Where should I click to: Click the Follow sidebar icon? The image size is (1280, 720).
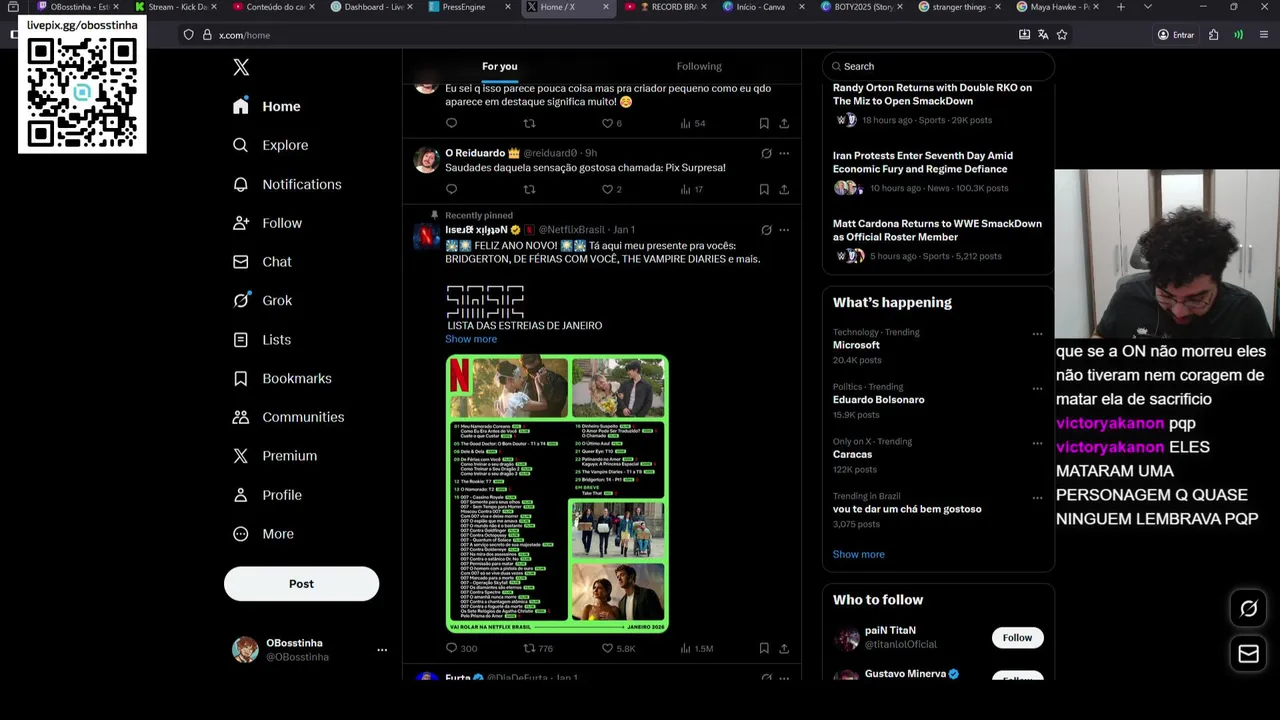coord(241,223)
